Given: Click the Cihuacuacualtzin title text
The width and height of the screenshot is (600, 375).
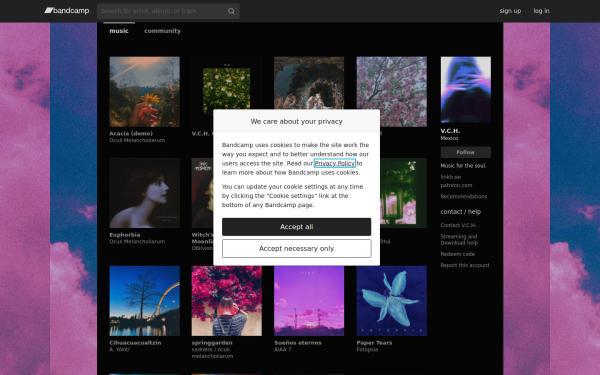Looking at the screenshot, I should pyautogui.click(x=135, y=343).
